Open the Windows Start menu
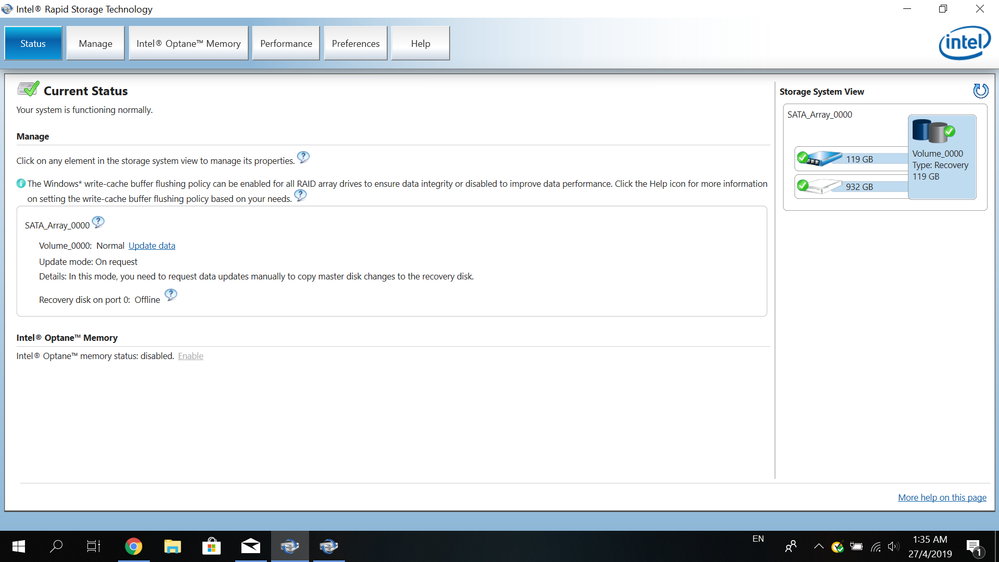 pos(18,546)
